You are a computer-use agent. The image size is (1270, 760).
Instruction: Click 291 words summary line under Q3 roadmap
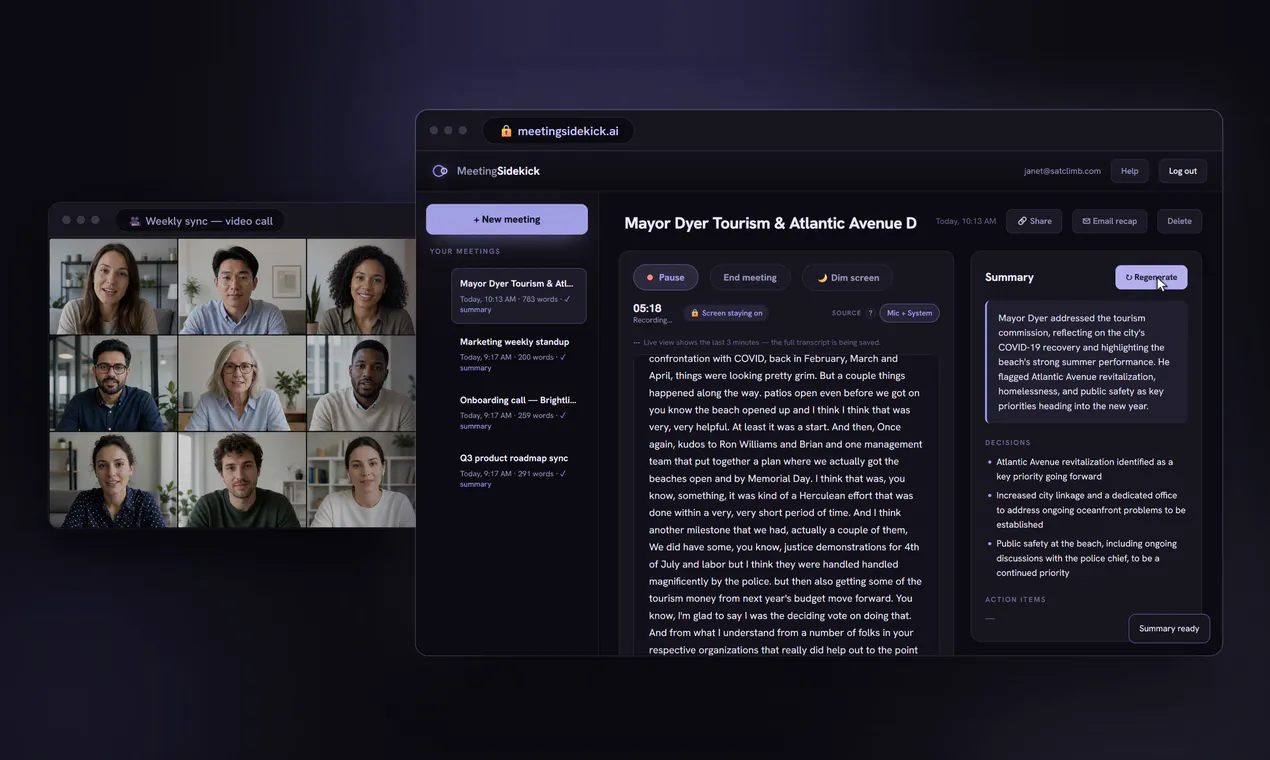pos(513,478)
